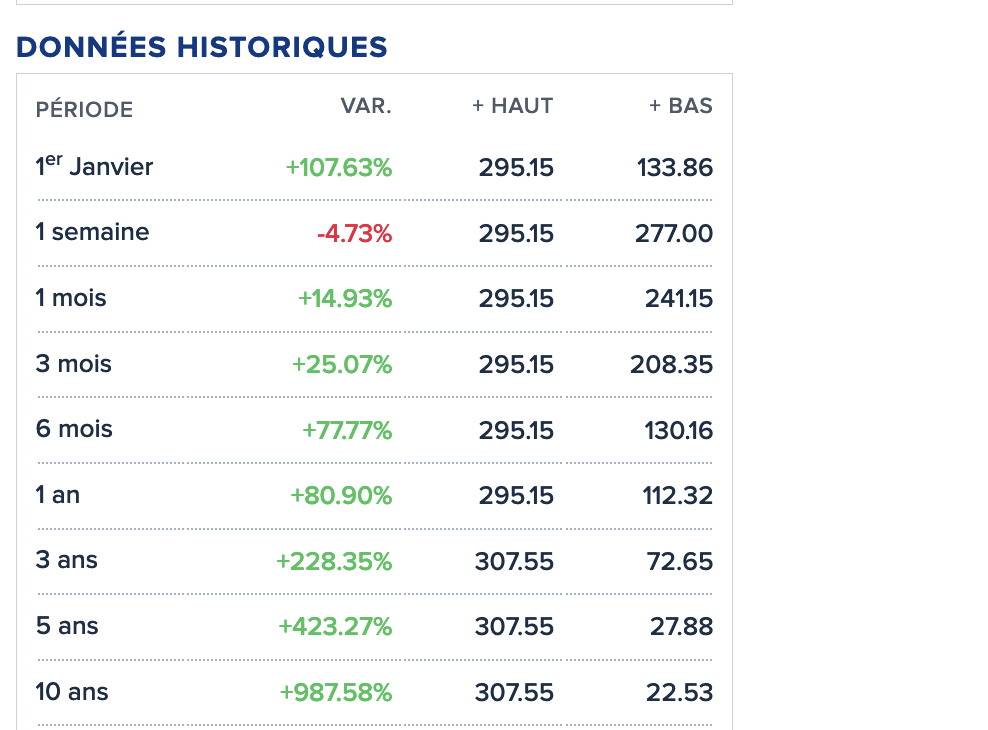Select the red -4.73% variation value
988x730 pixels.
(x=354, y=234)
